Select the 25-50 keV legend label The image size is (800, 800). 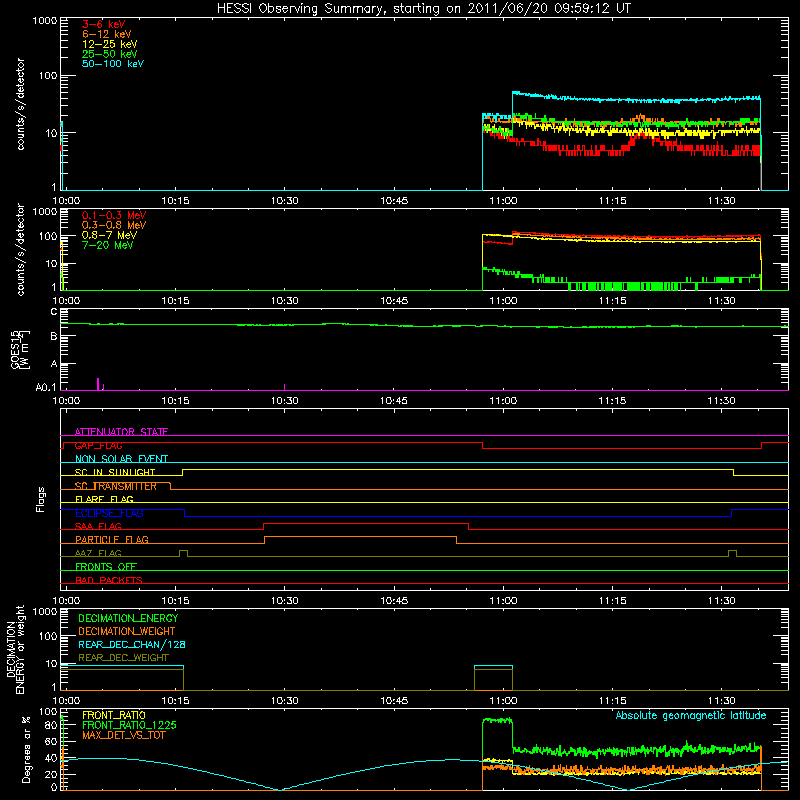110,54
